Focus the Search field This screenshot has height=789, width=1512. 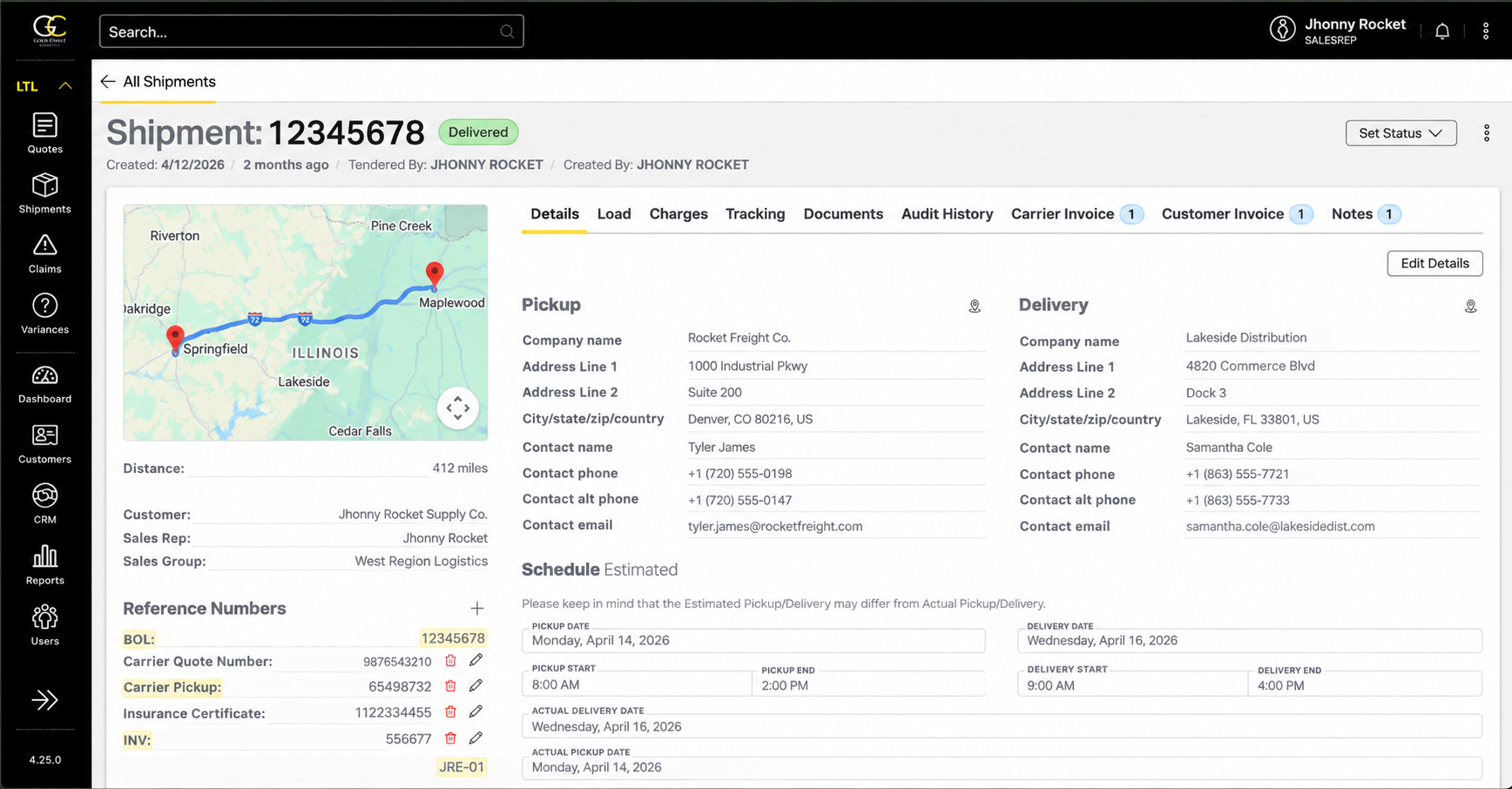(x=311, y=31)
